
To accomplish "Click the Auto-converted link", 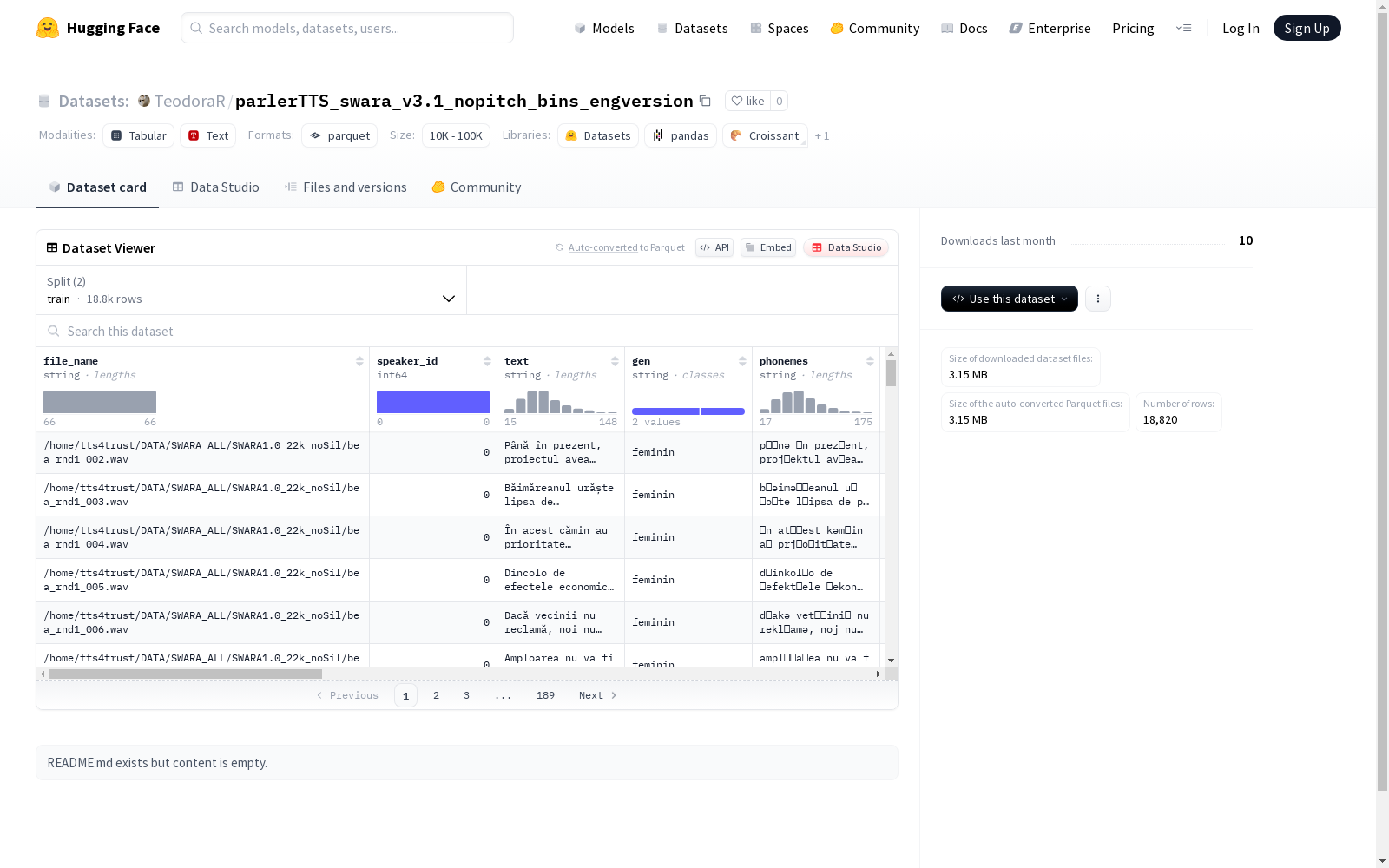I will pos(602,247).
